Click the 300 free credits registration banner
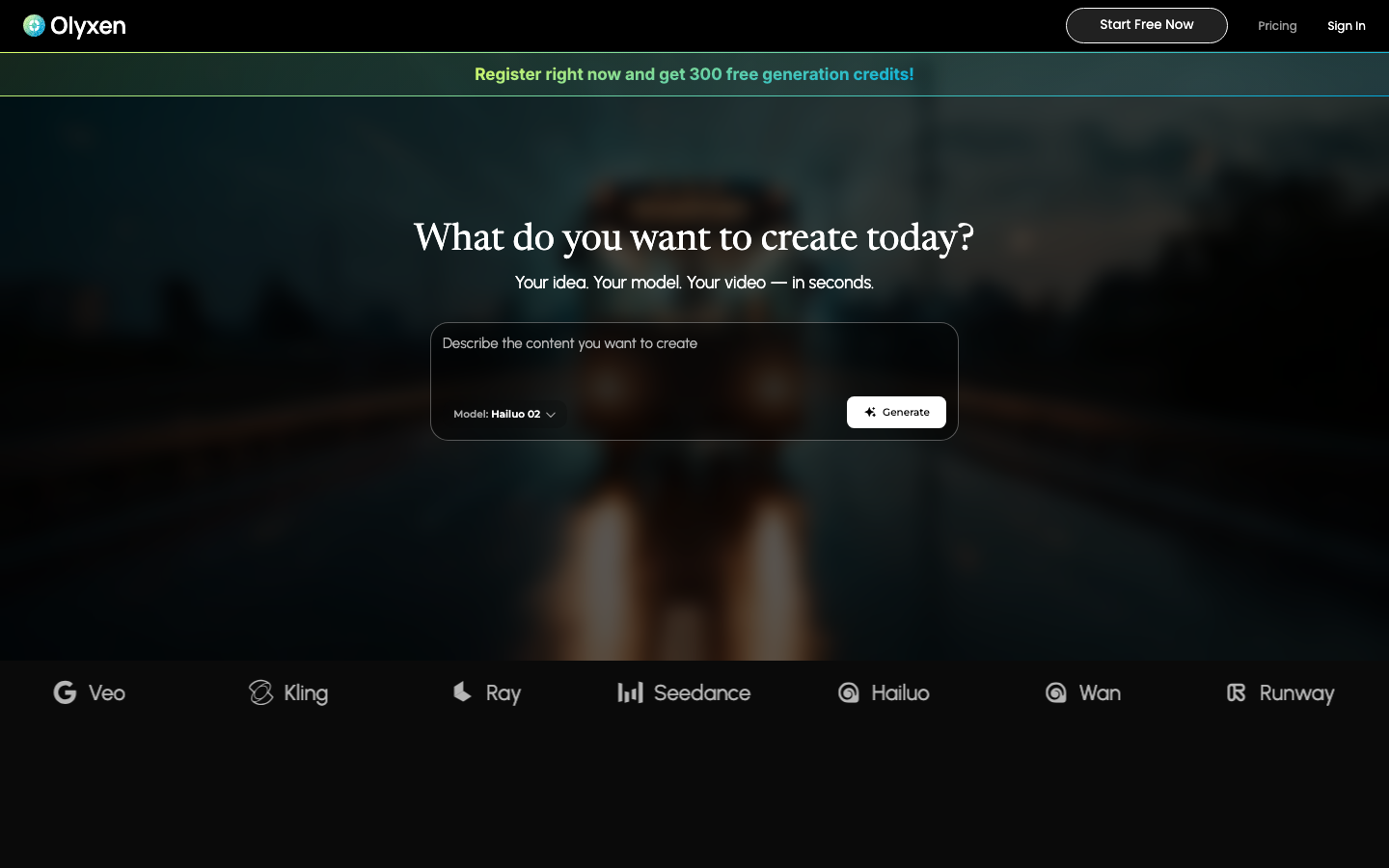This screenshot has width=1389, height=868. coord(694,74)
